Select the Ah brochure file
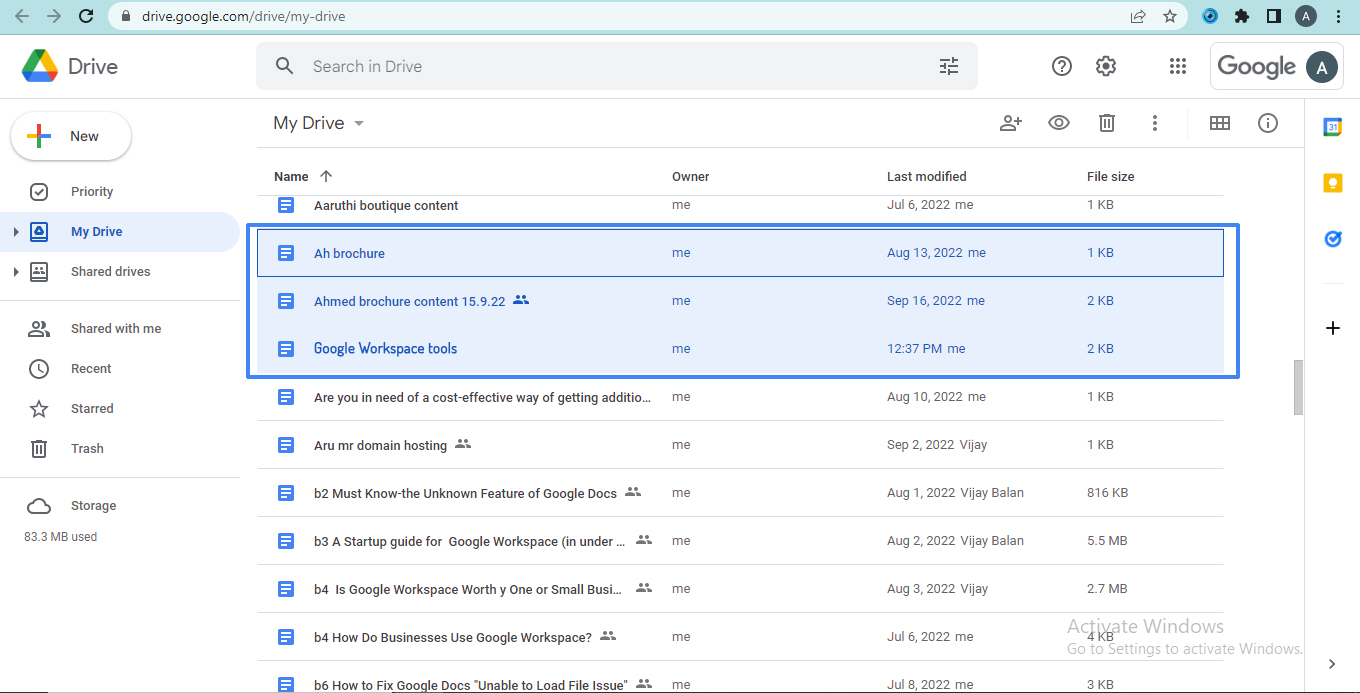The height and width of the screenshot is (693, 1360). (x=740, y=253)
